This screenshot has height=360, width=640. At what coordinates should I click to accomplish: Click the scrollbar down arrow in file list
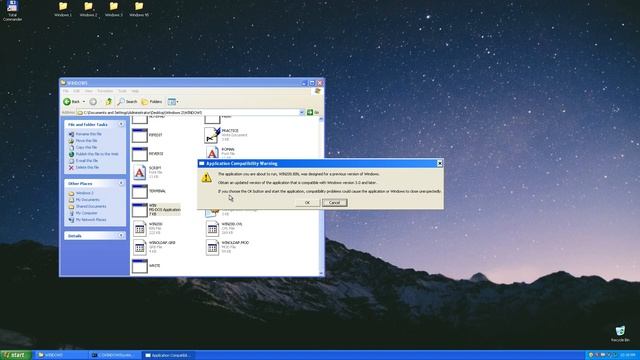click(x=321, y=273)
